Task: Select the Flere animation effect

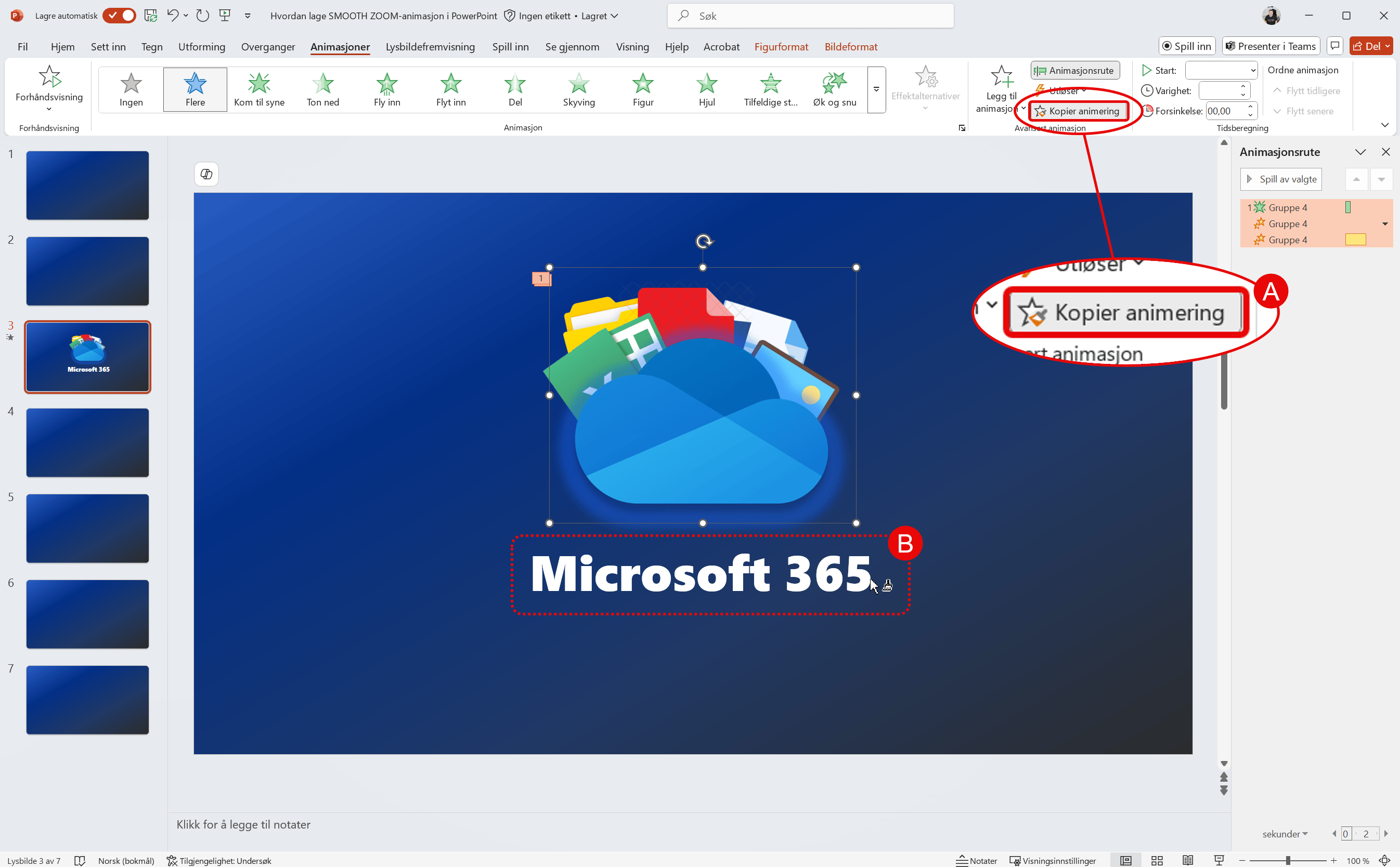Action: tap(195, 89)
